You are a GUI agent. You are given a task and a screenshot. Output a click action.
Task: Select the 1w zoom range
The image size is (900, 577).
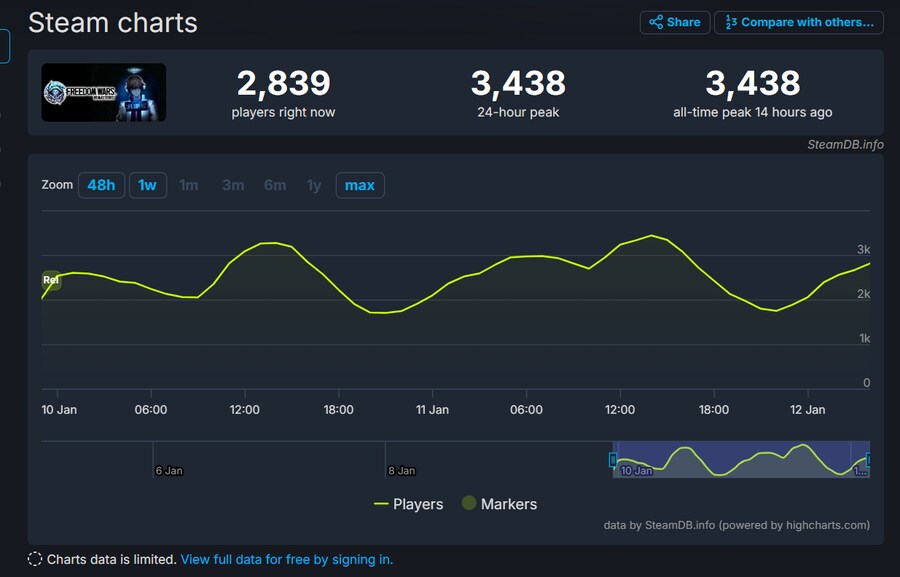(x=147, y=185)
